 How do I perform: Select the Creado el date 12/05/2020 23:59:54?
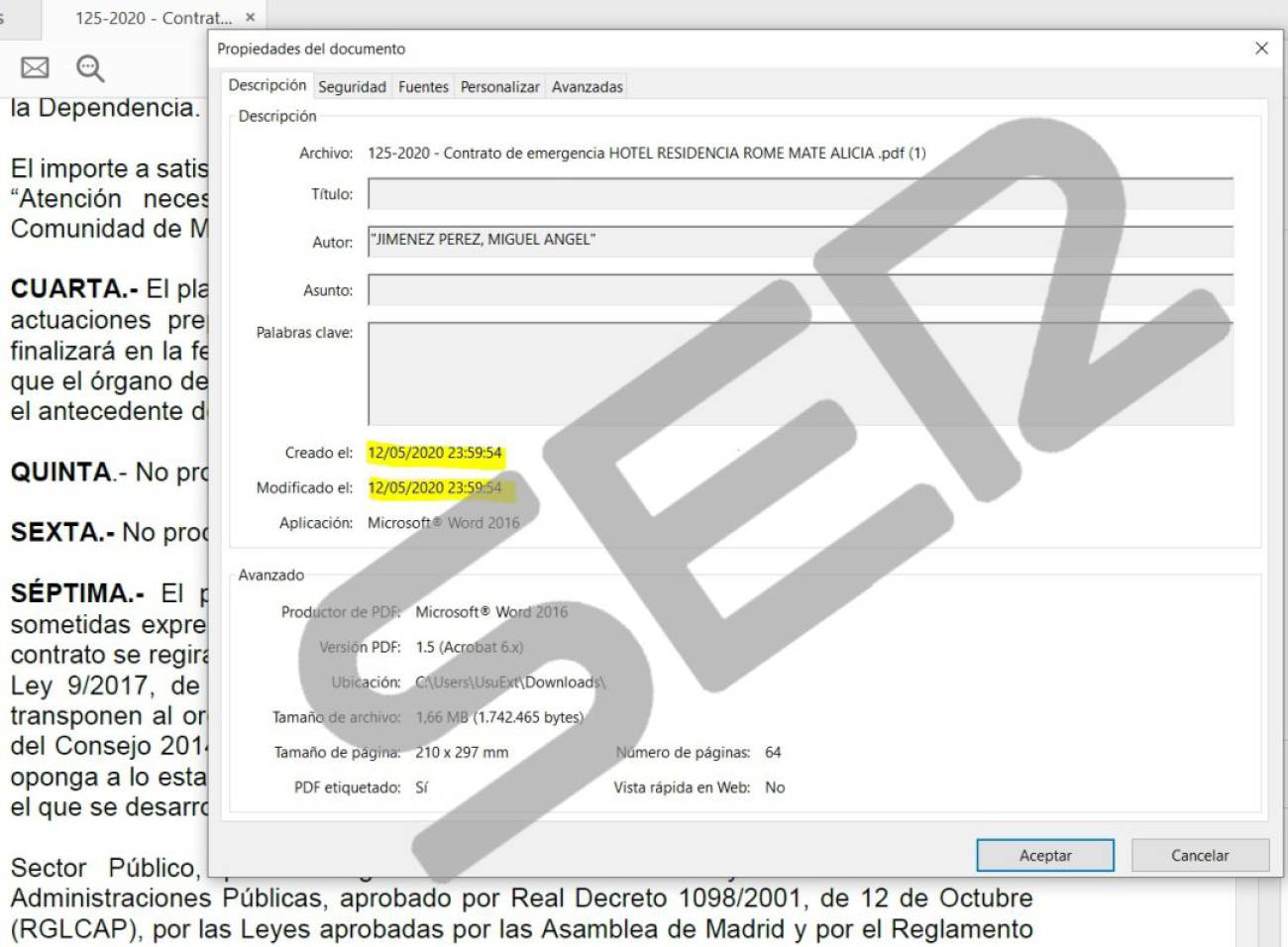435,453
